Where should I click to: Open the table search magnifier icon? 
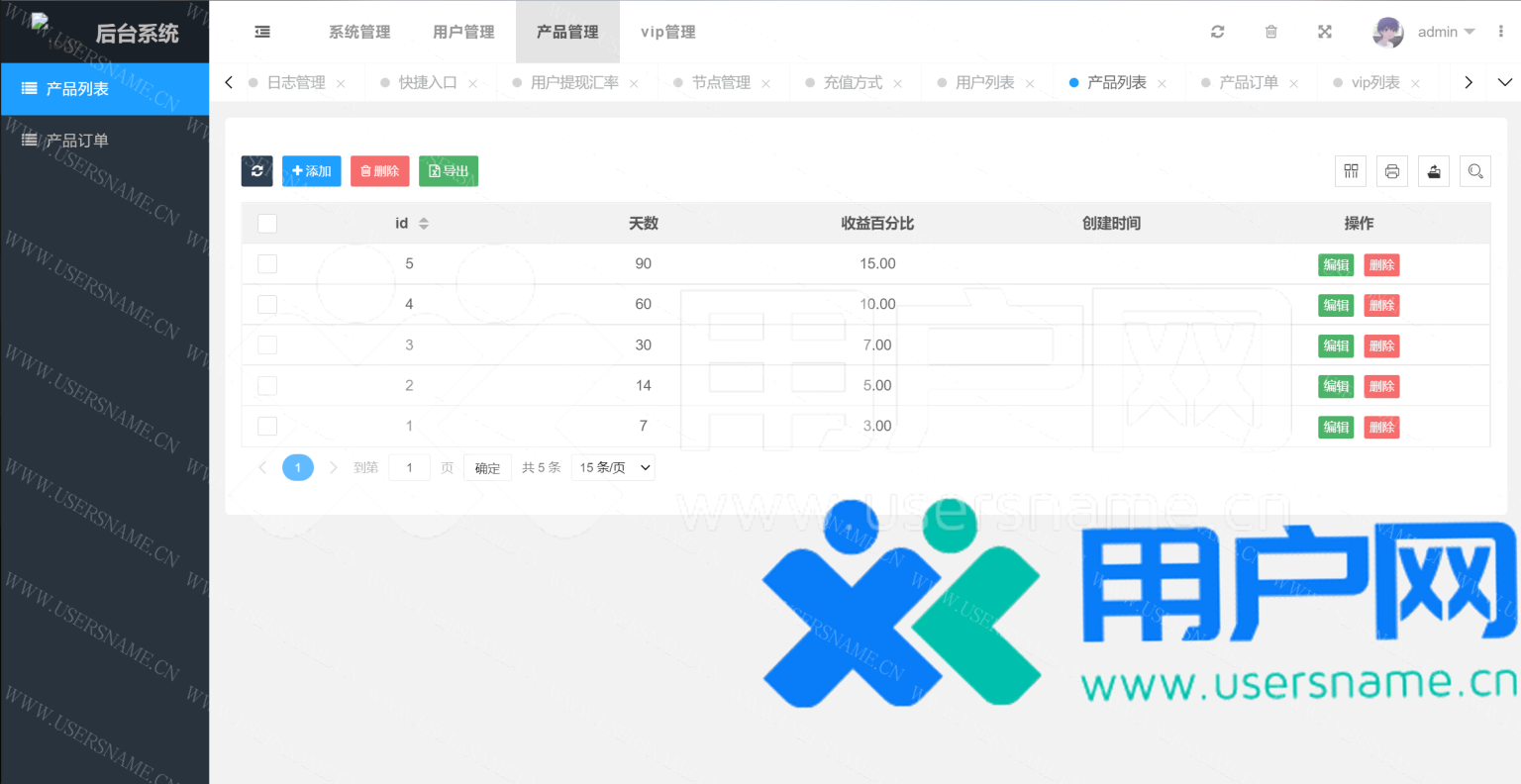point(1474,171)
